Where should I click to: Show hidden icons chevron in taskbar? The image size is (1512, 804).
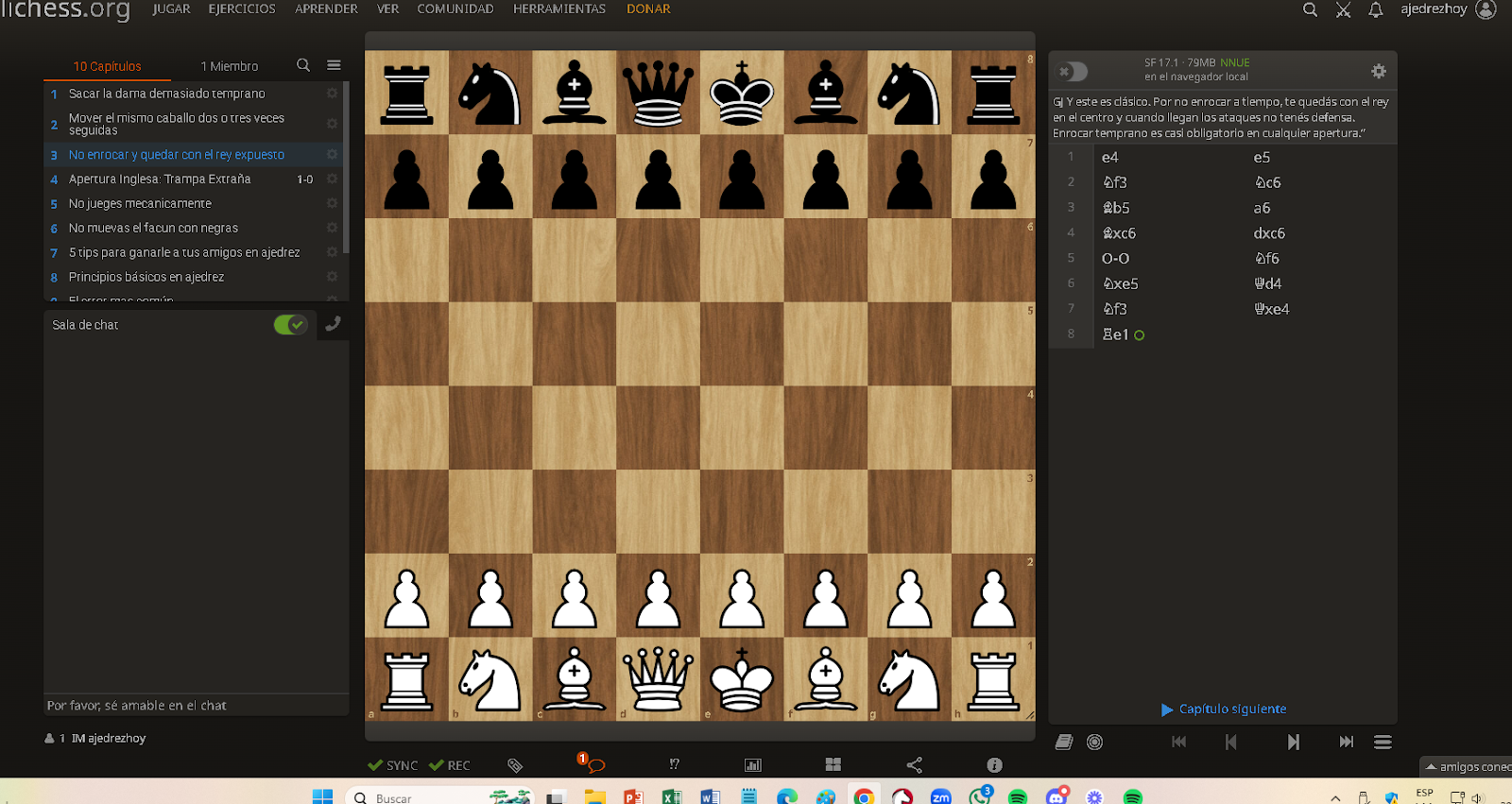tap(1335, 797)
